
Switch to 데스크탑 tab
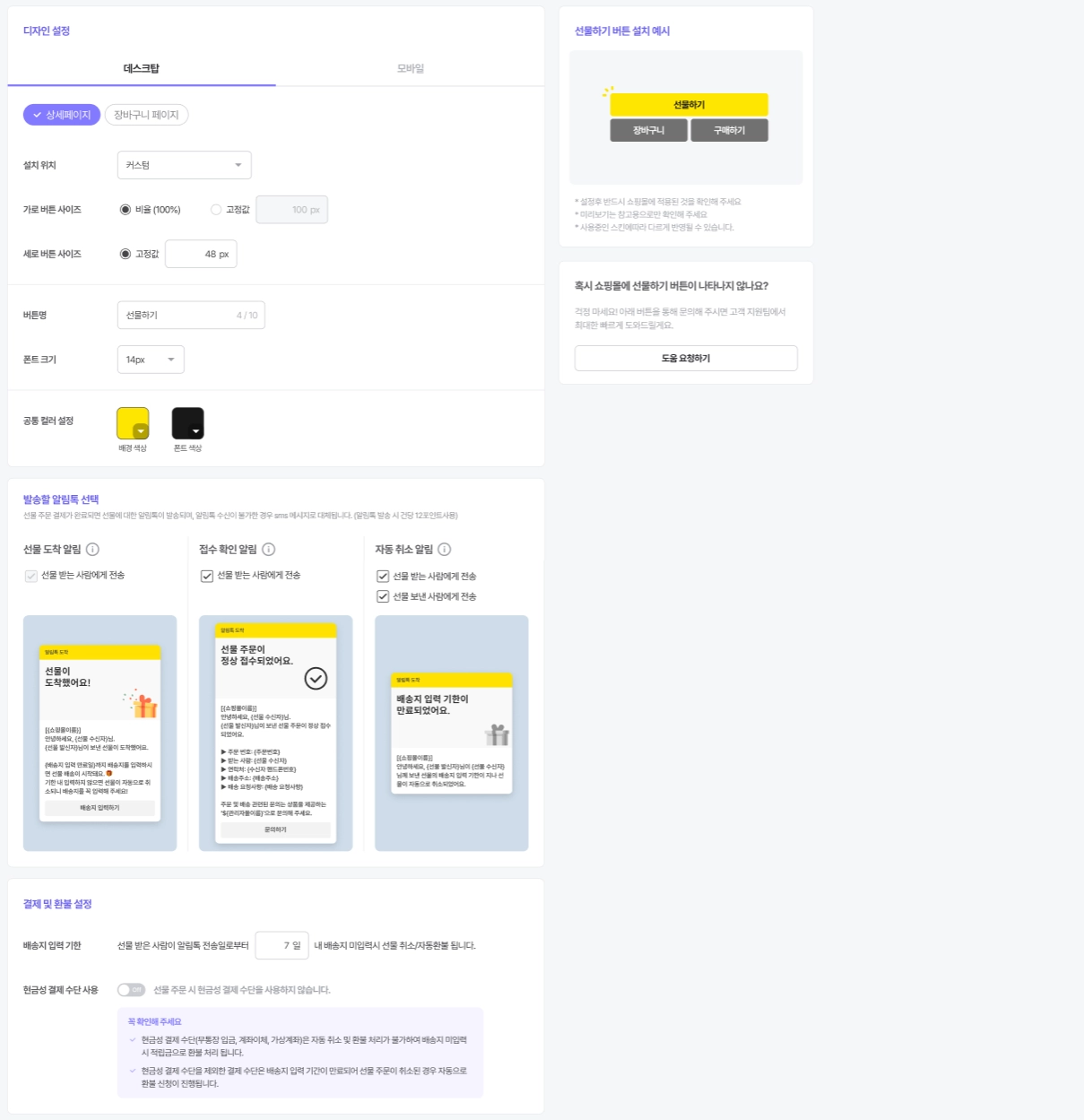[x=142, y=69]
